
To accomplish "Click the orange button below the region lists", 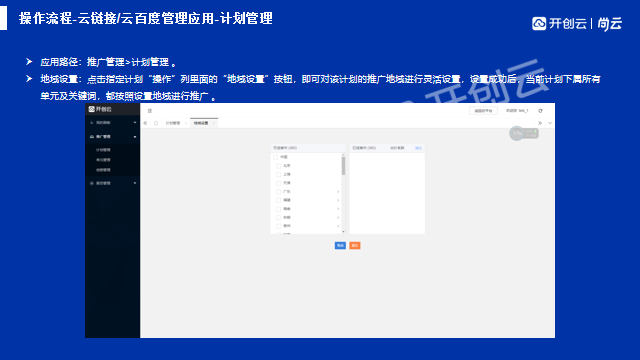I will coord(355,245).
